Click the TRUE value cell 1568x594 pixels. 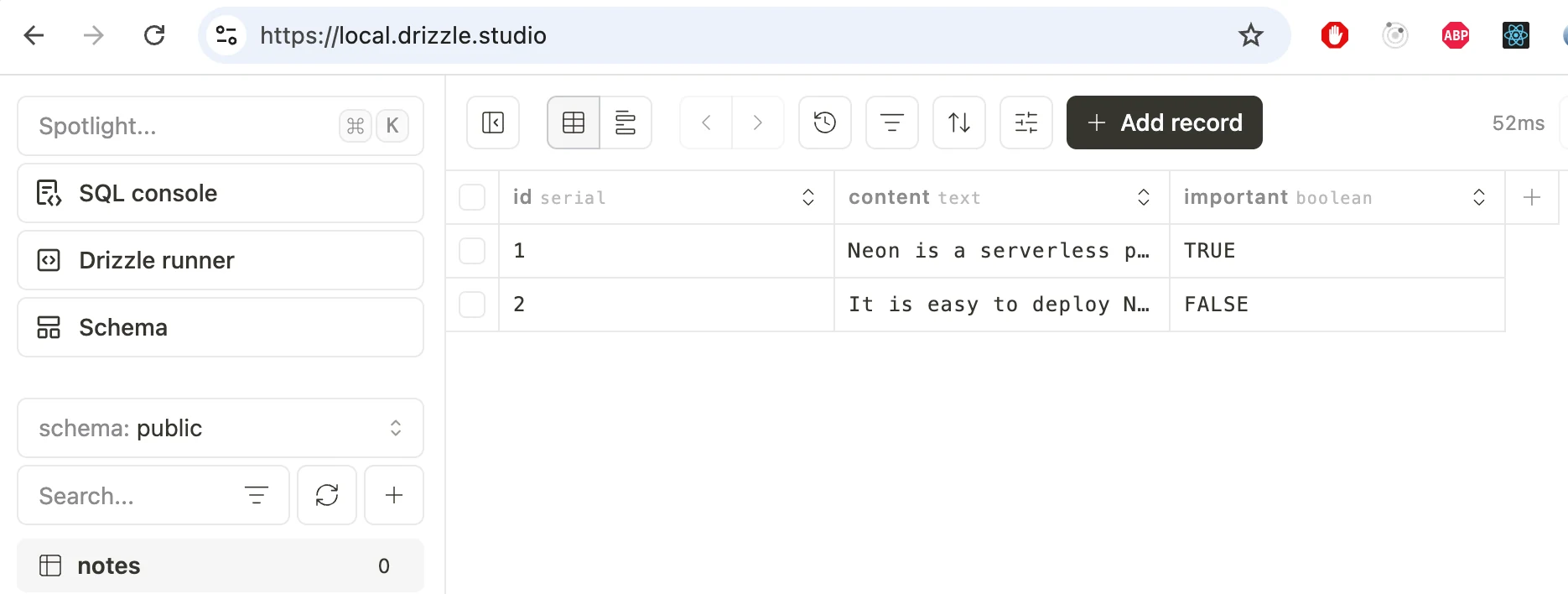1337,251
